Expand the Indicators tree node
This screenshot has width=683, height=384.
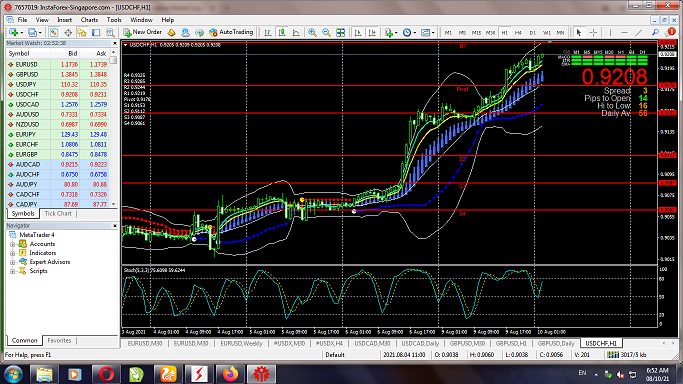pyautogui.click(x=13, y=253)
